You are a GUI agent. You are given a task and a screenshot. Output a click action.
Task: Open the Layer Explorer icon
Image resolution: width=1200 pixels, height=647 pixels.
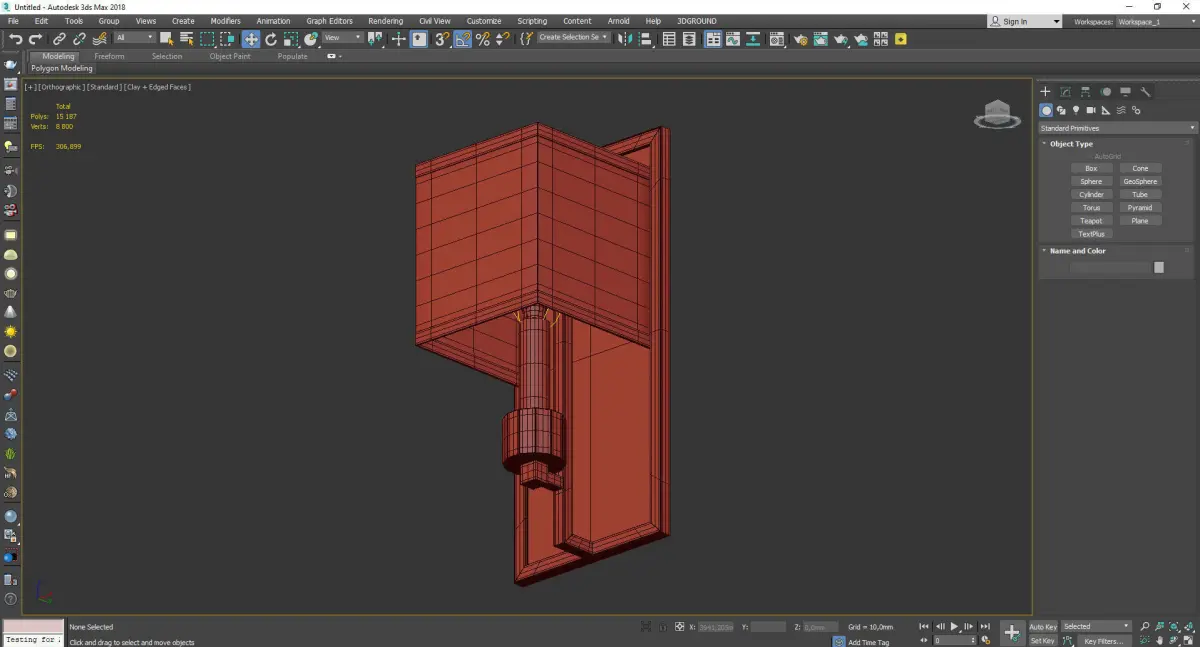(690, 39)
